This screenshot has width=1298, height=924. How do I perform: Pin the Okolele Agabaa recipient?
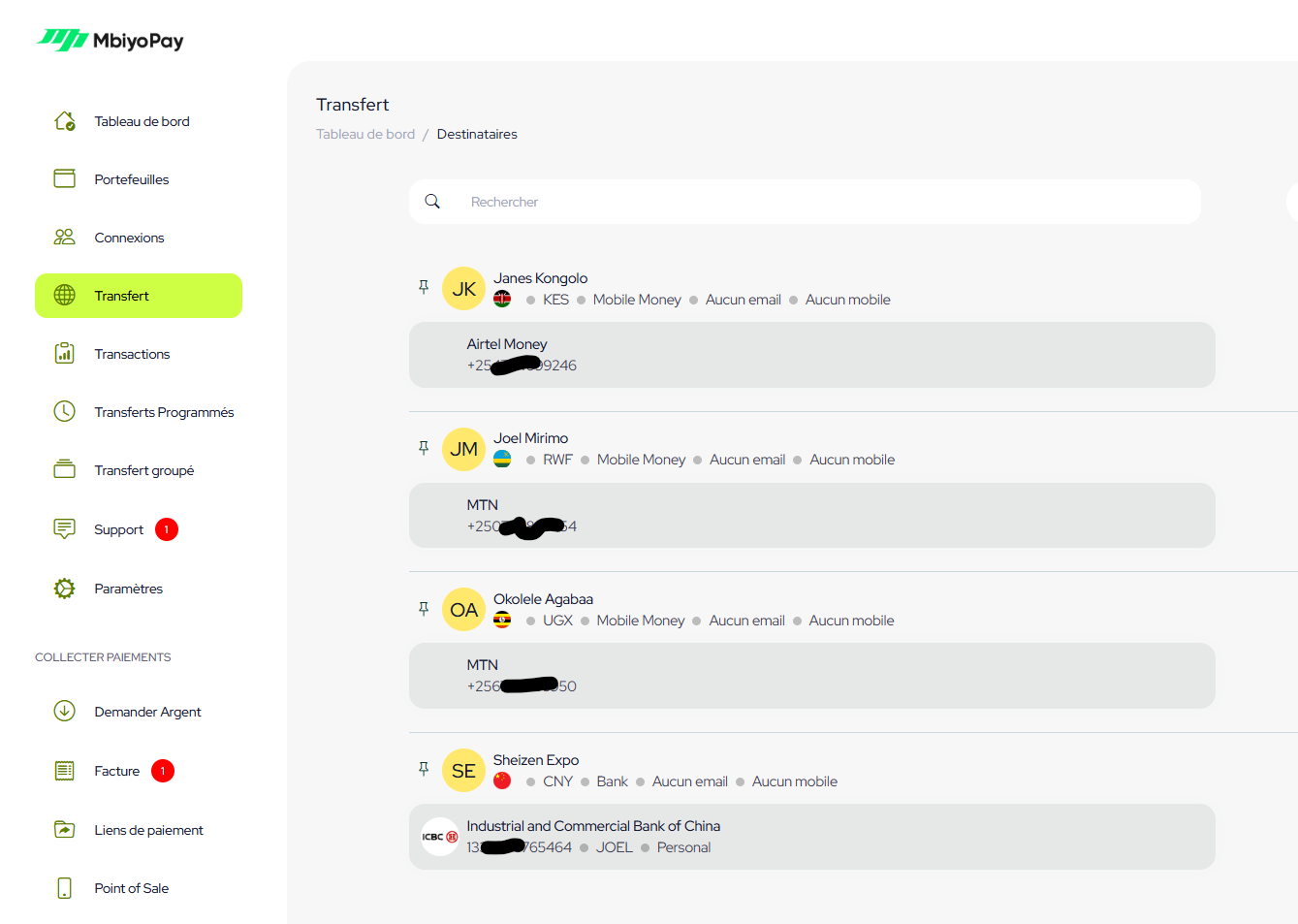[x=424, y=609]
